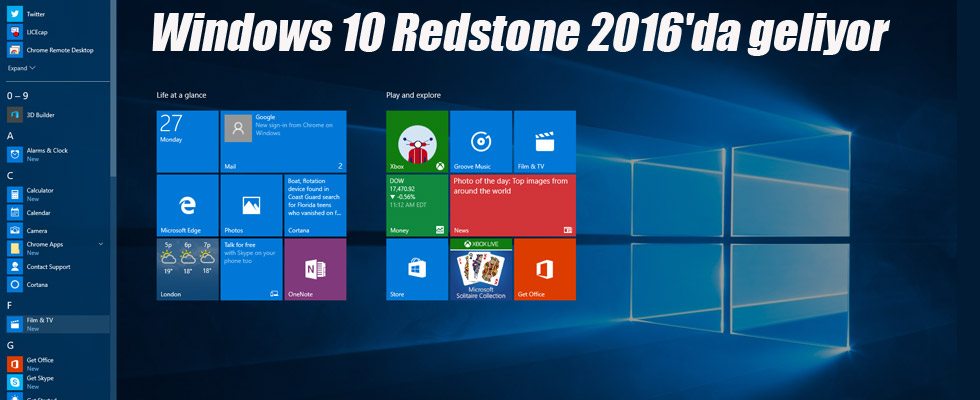980x400 pixels.
Task: Open Chrome Remote Desktop app entry
Action: click(x=60, y=49)
